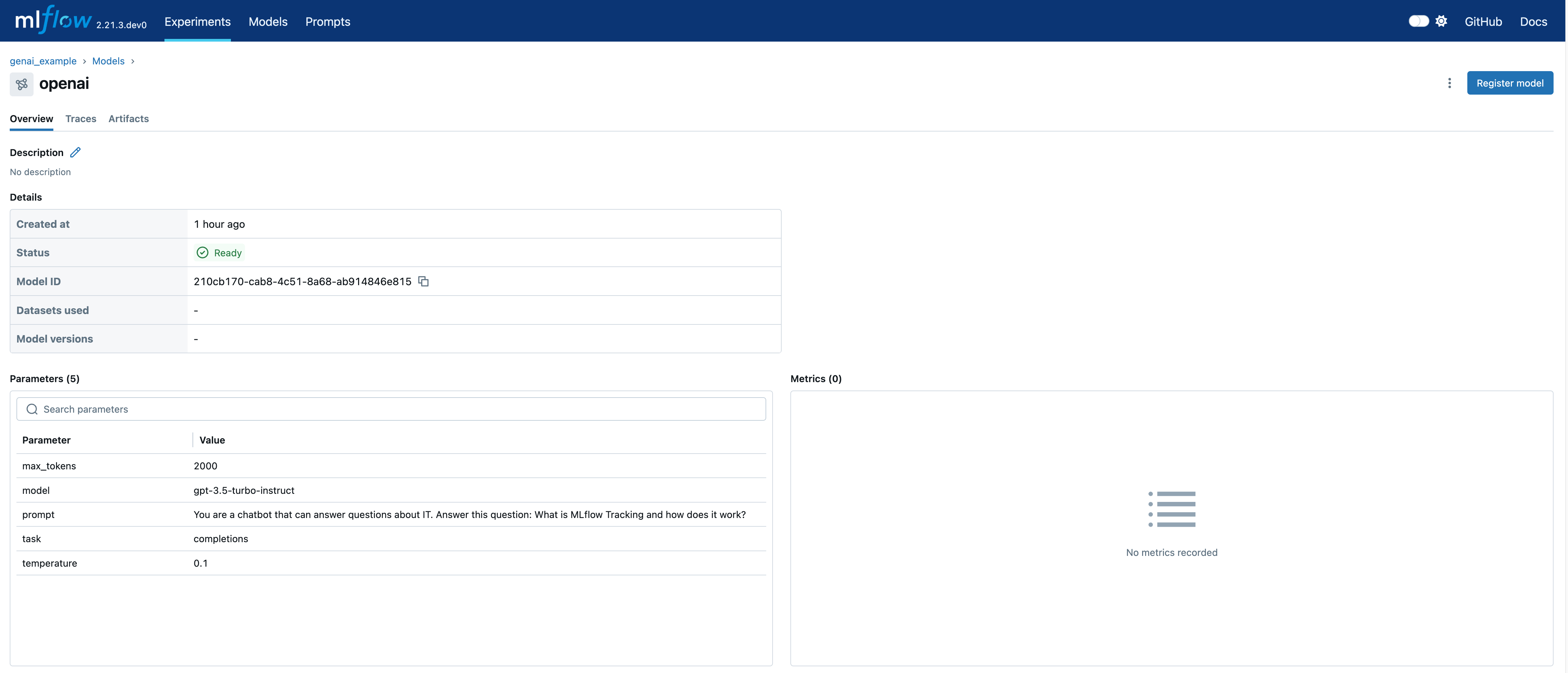Open the Models breadcrumb link

pos(108,61)
